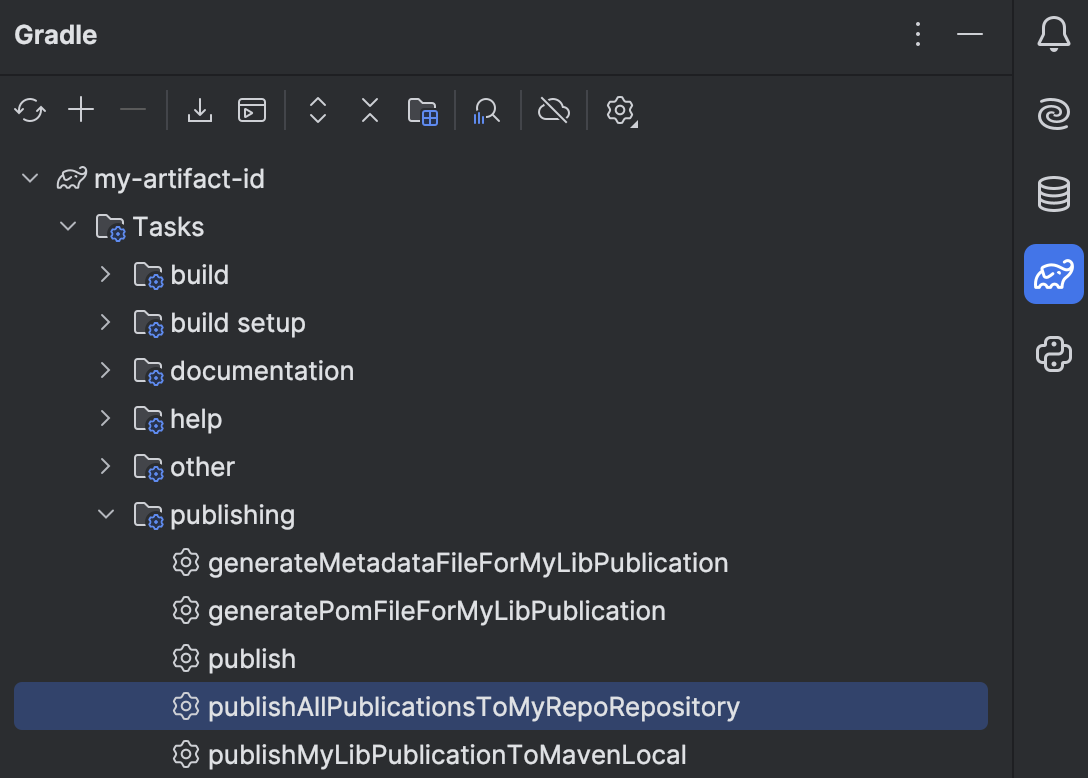Open the Execute Gradle Task dialog
1088x778 pixels.
(x=251, y=110)
